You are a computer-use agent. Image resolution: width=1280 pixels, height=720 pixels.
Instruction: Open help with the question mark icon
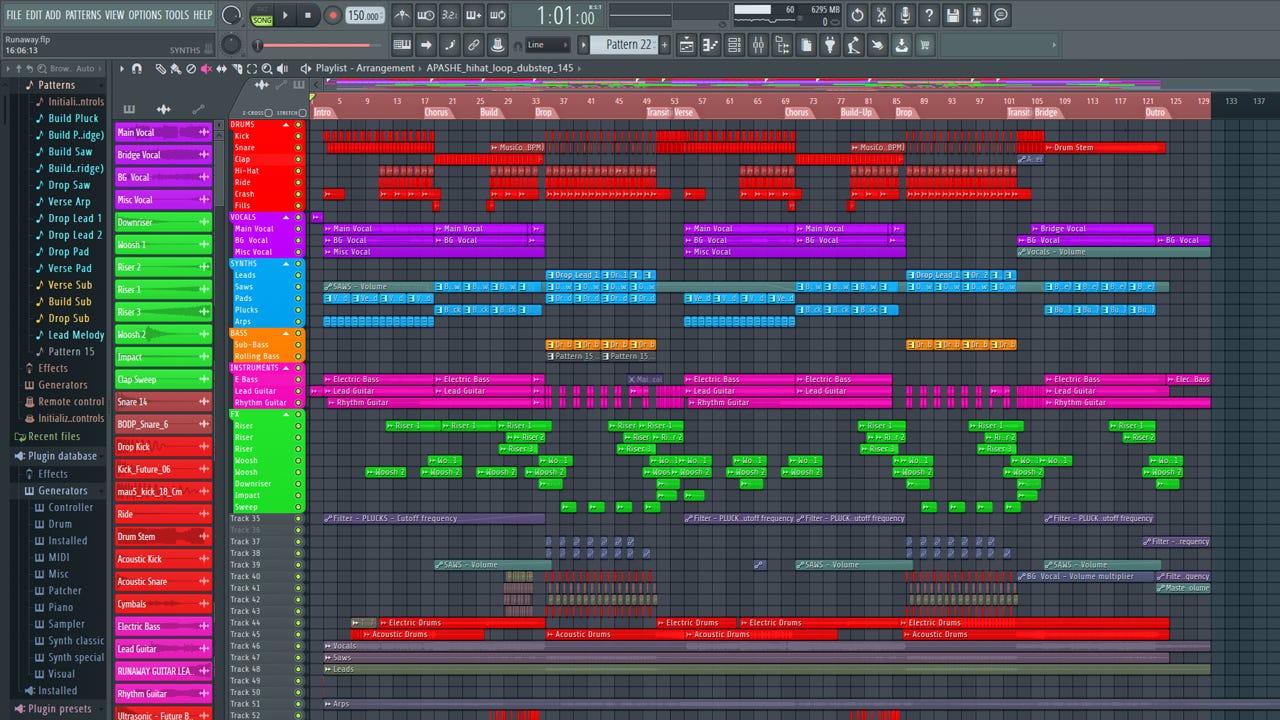[929, 15]
